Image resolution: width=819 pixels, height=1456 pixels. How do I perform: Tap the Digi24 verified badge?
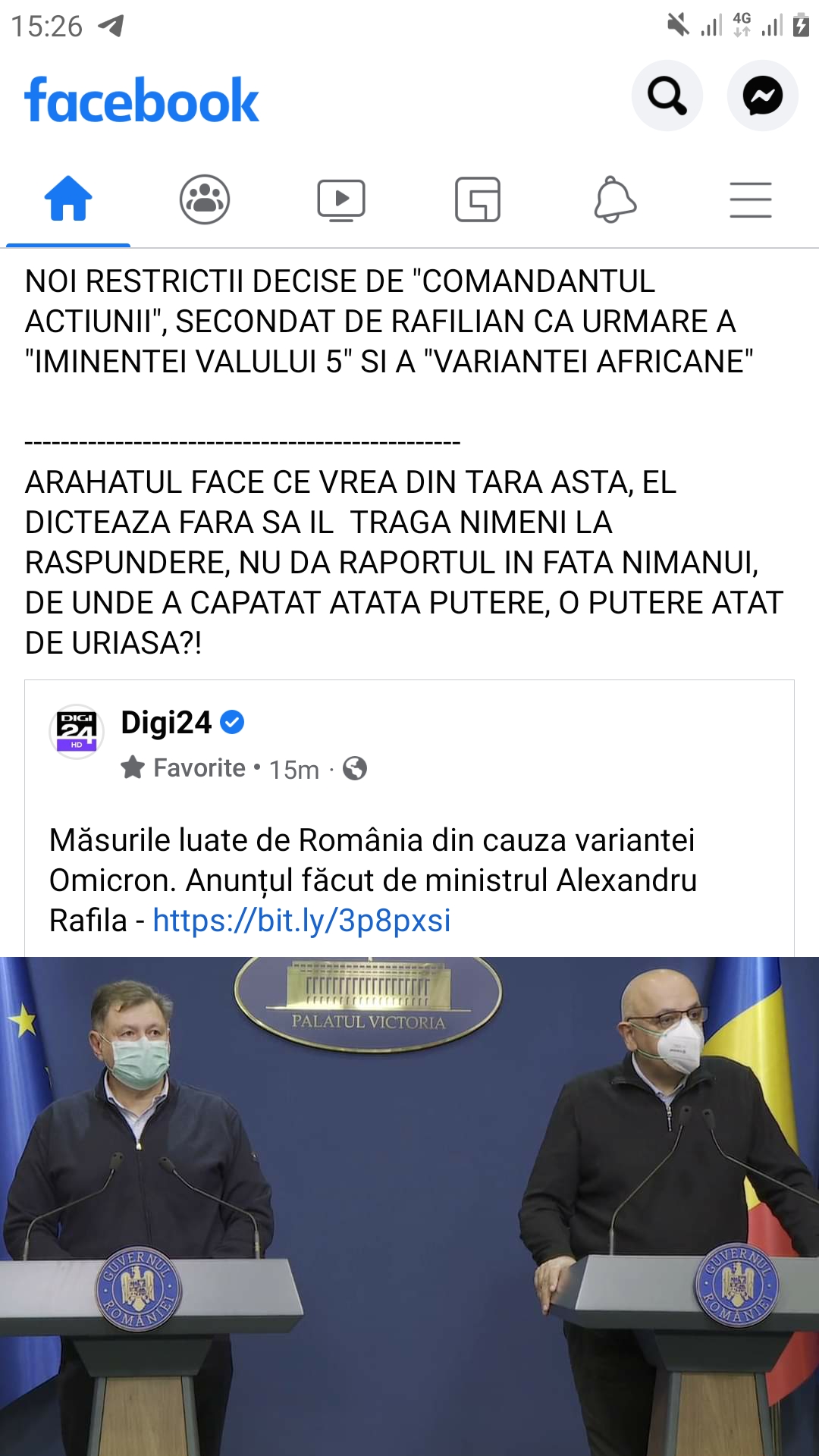tap(232, 723)
